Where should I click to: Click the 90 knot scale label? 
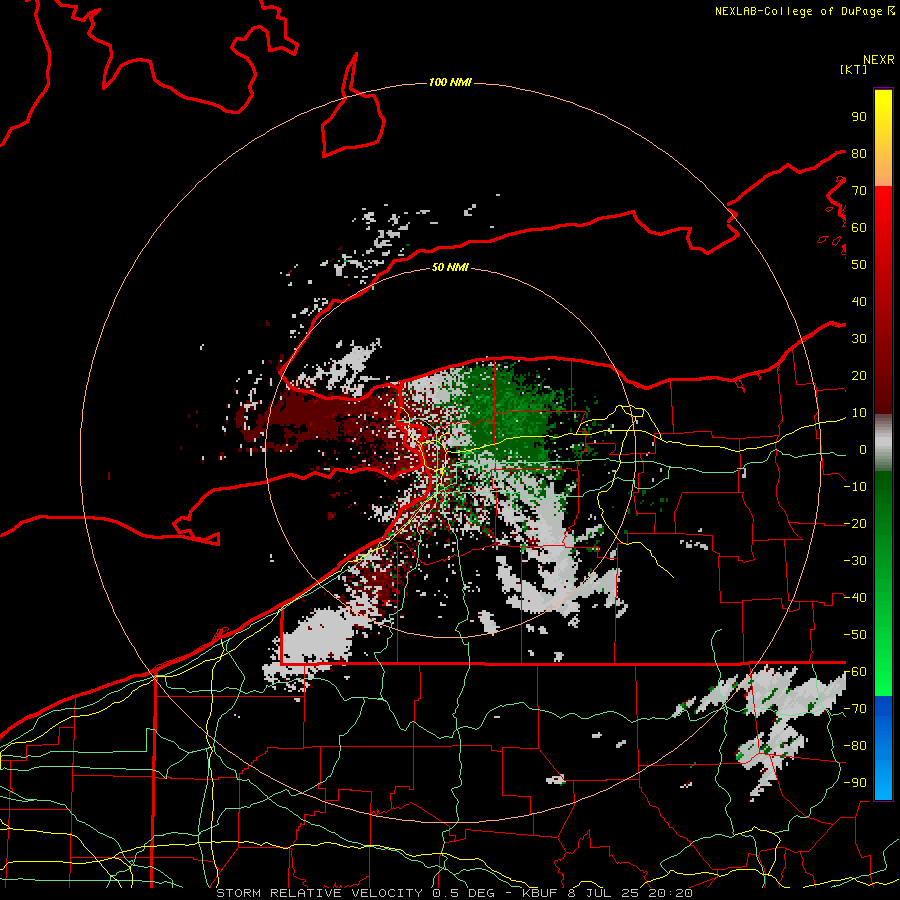tap(859, 117)
